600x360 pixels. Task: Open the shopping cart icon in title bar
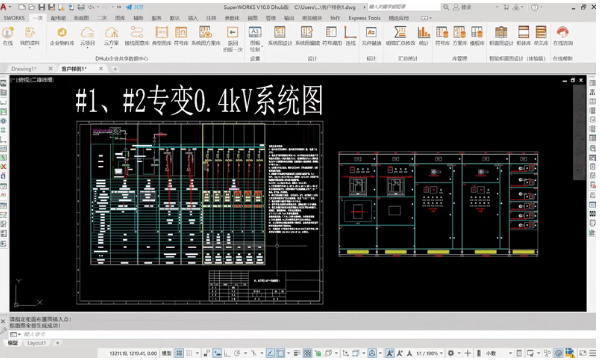pyautogui.click(x=506, y=7)
